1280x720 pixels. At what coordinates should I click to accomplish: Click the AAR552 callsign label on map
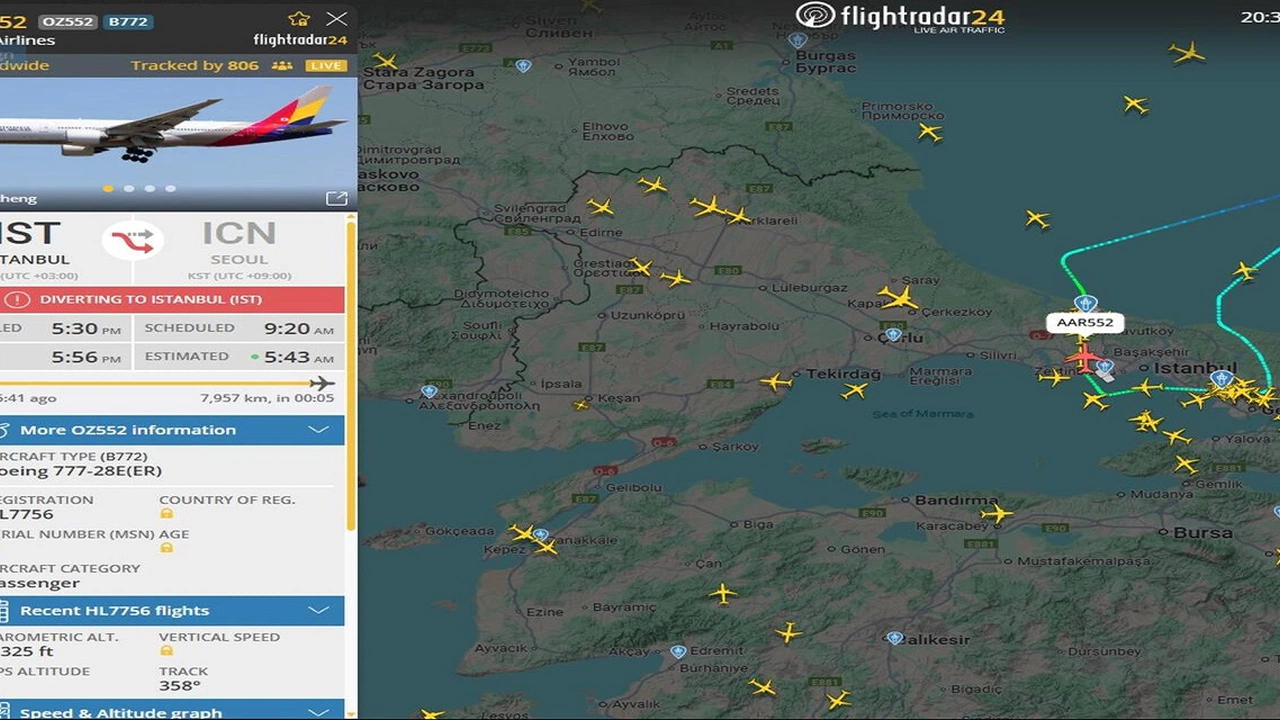[1085, 323]
